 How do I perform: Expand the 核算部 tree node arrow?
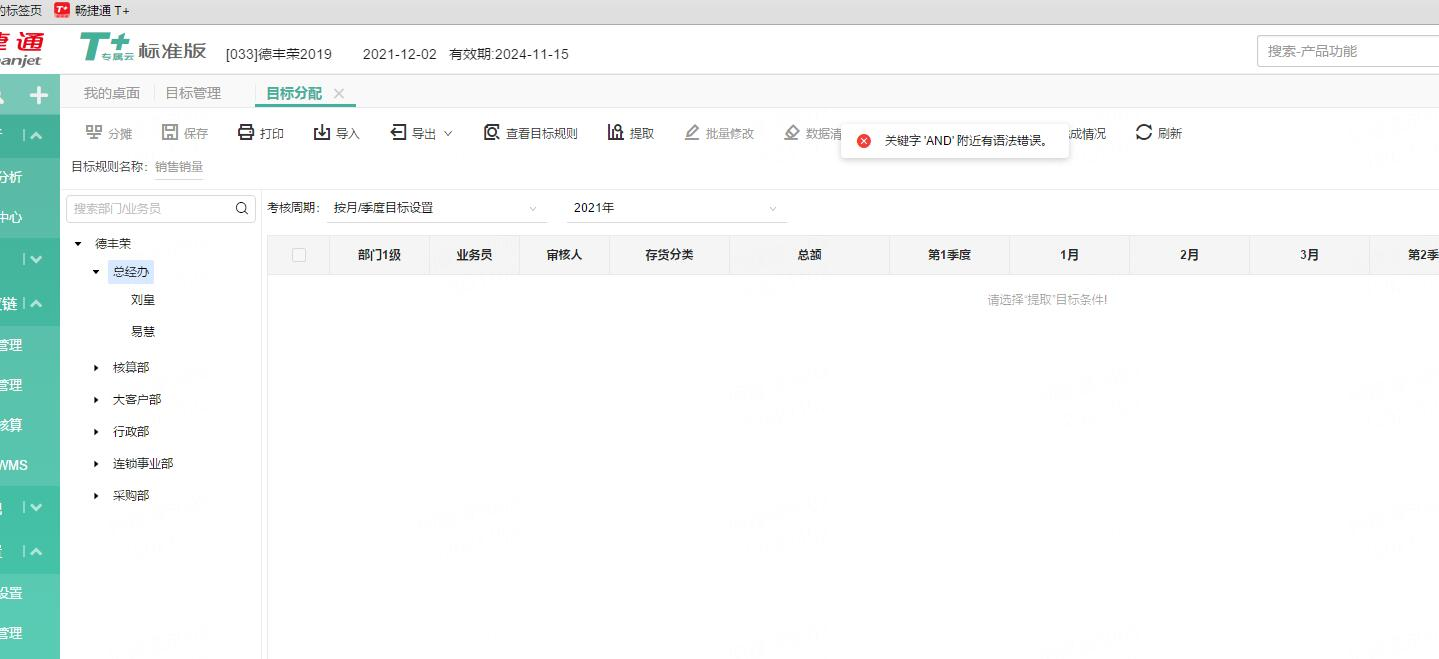click(x=96, y=368)
